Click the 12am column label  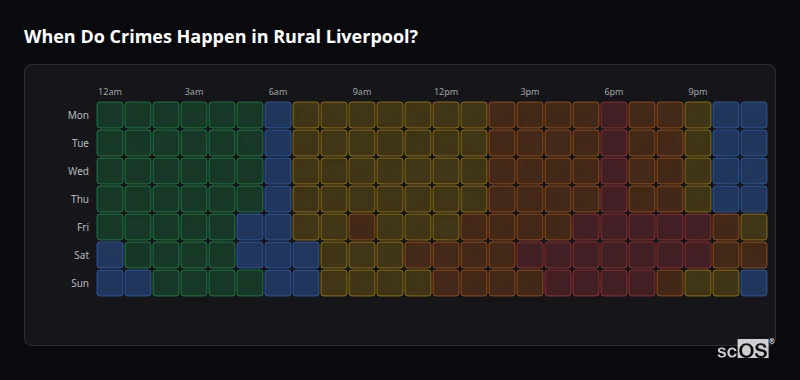point(110,92)
